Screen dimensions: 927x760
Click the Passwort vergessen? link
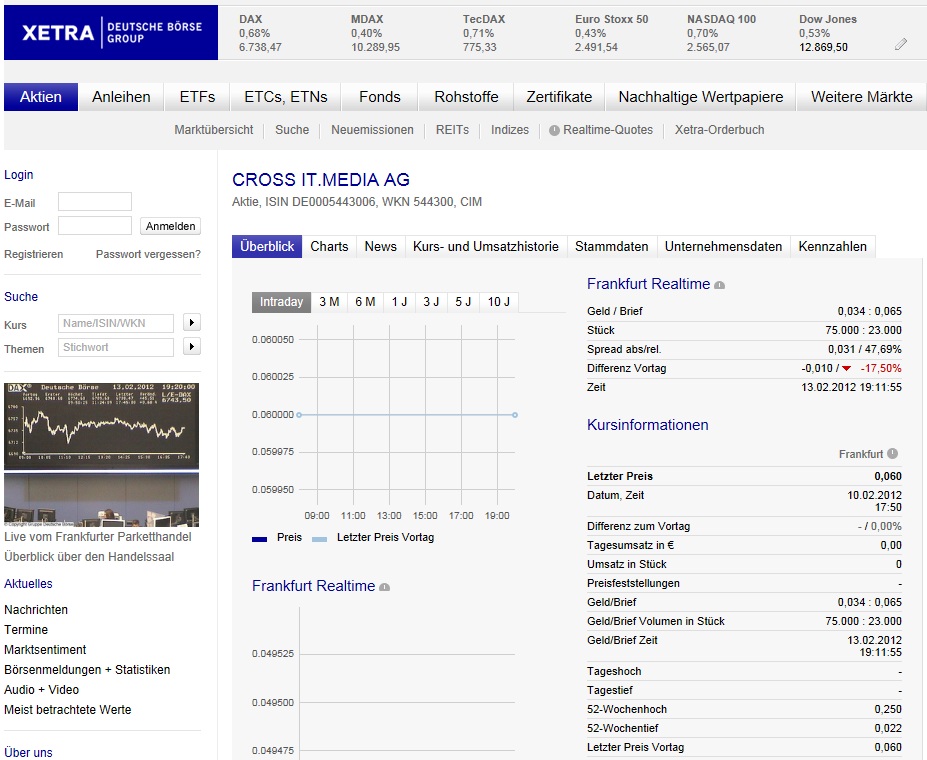[x=148, y=254]
